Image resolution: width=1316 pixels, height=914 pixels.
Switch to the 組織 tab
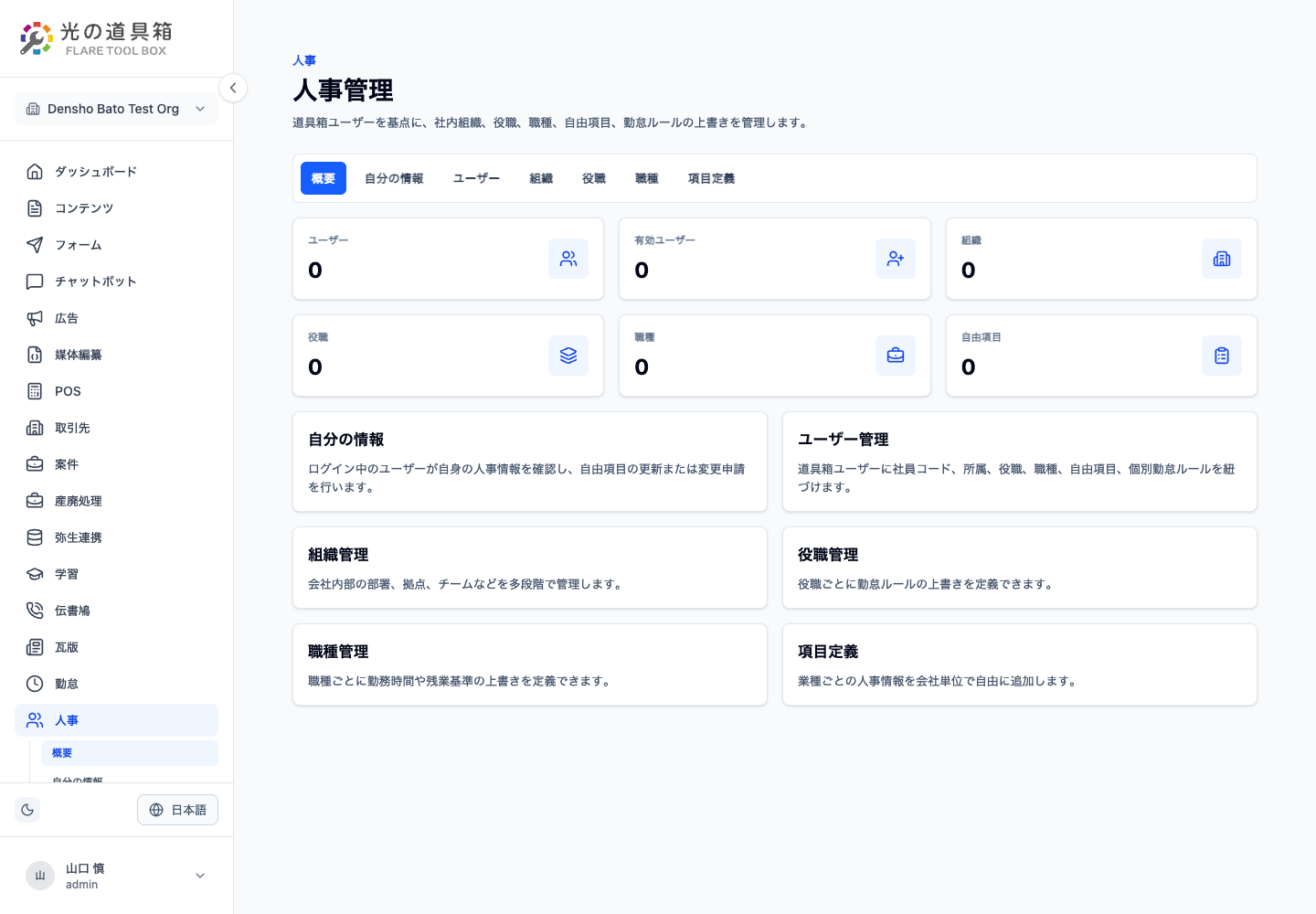(x=541, y=178)
